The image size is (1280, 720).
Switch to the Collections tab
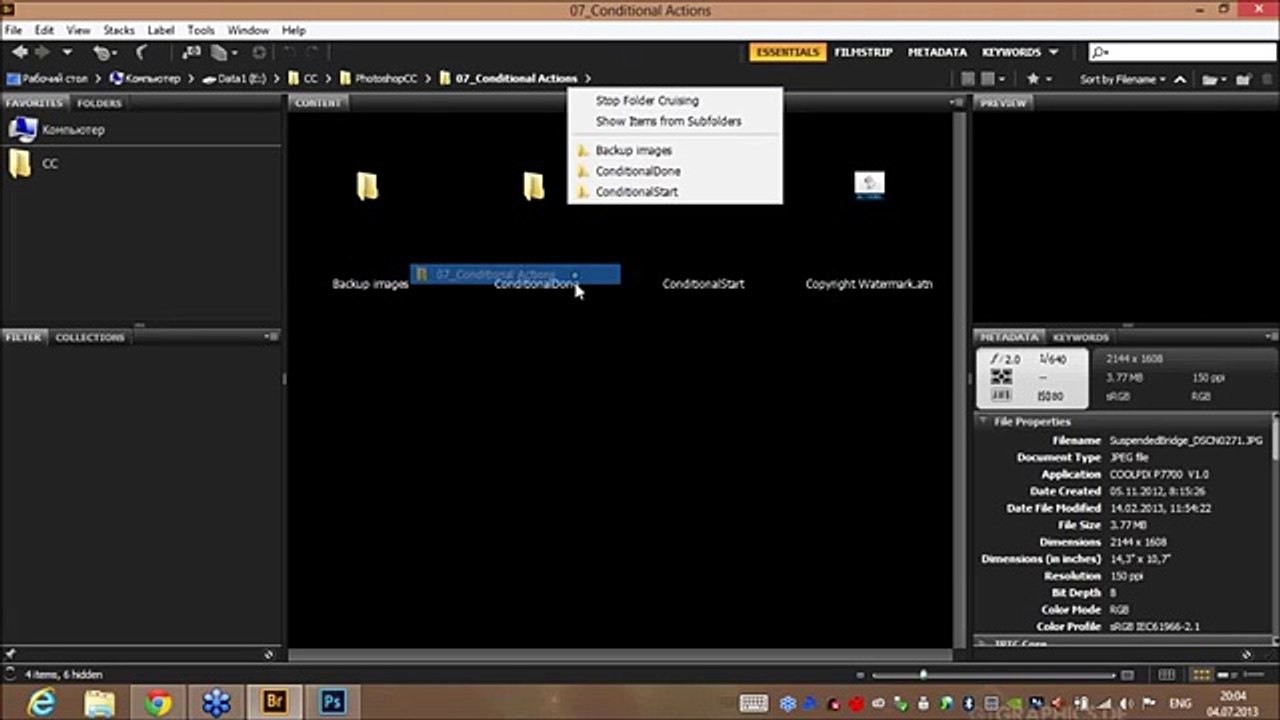point(90,337)
